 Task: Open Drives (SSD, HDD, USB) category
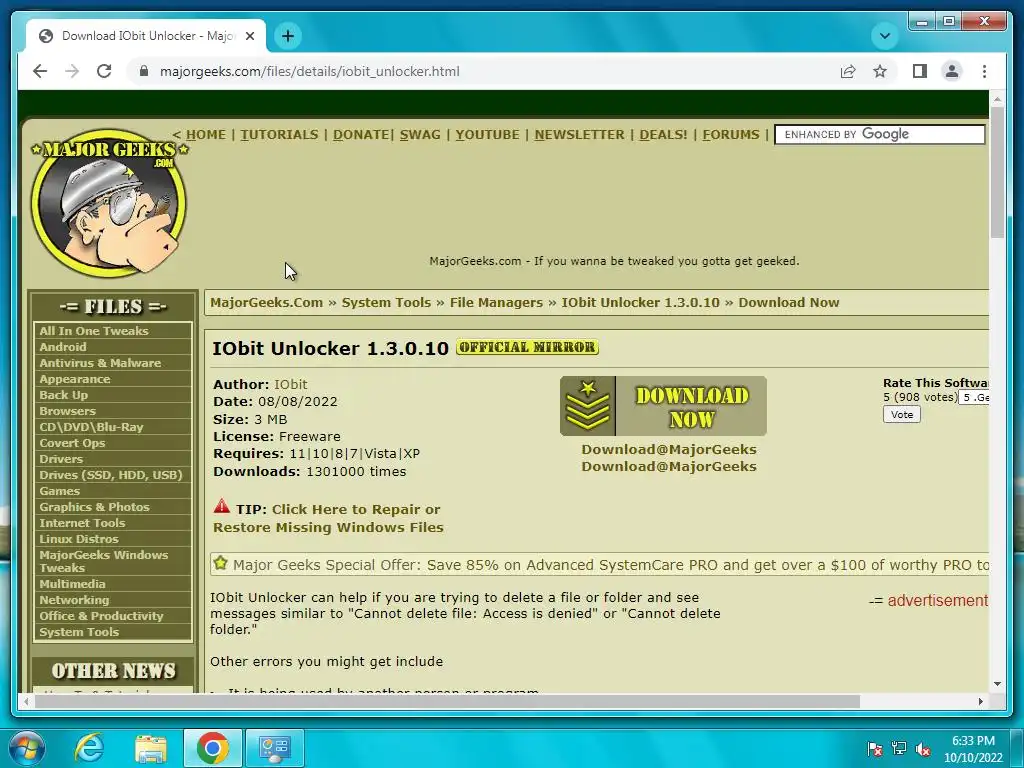point(110,475)
